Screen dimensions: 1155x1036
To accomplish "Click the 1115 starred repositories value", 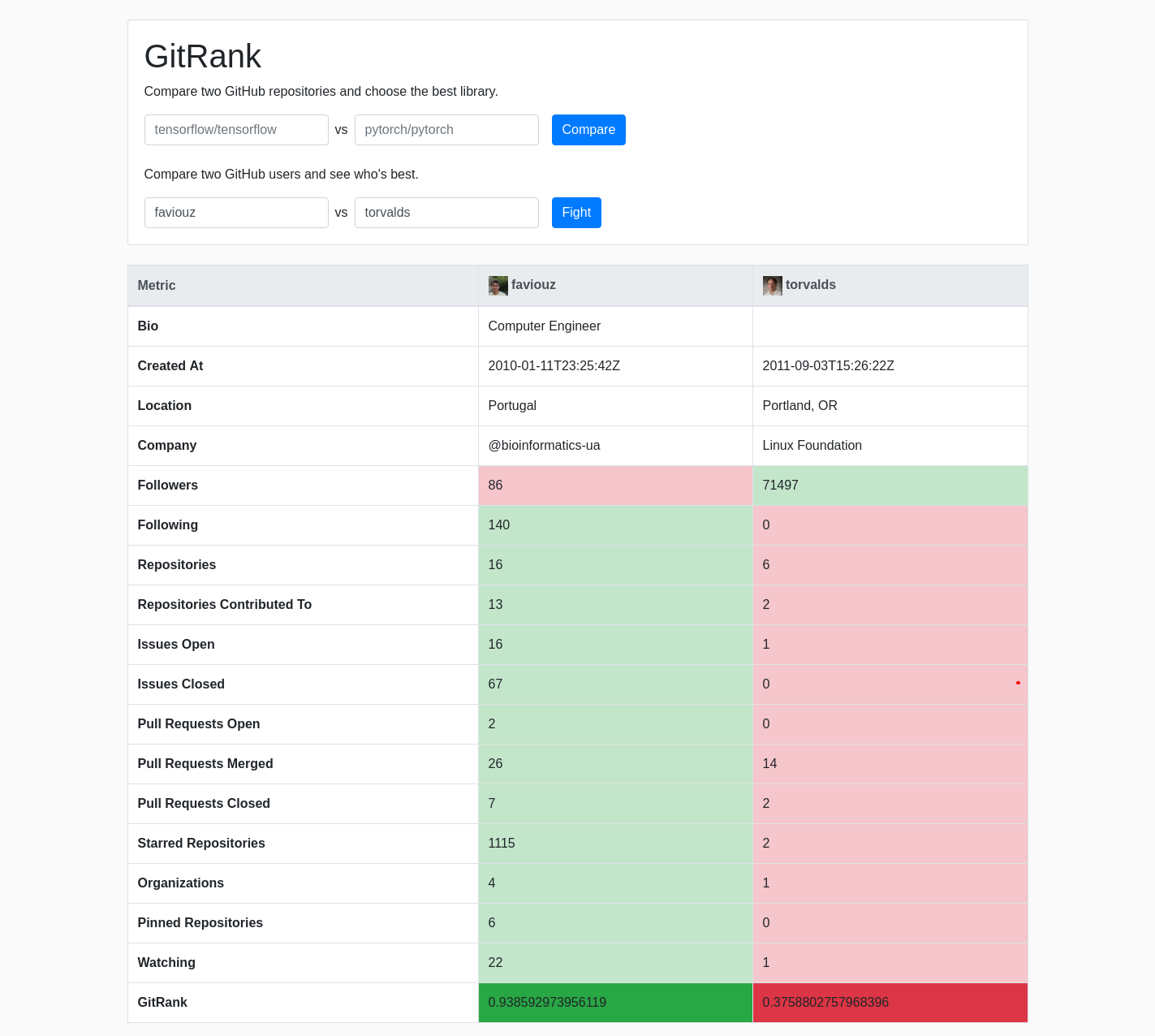I will pyautogui.click(x=502, y=844).
